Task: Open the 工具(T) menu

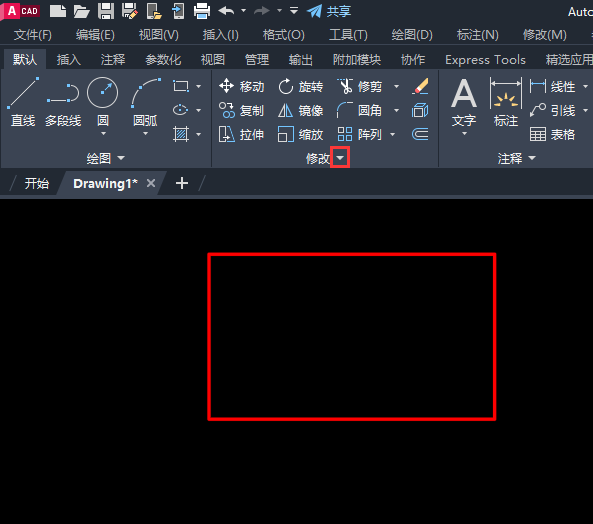Action: click(348, 35)
